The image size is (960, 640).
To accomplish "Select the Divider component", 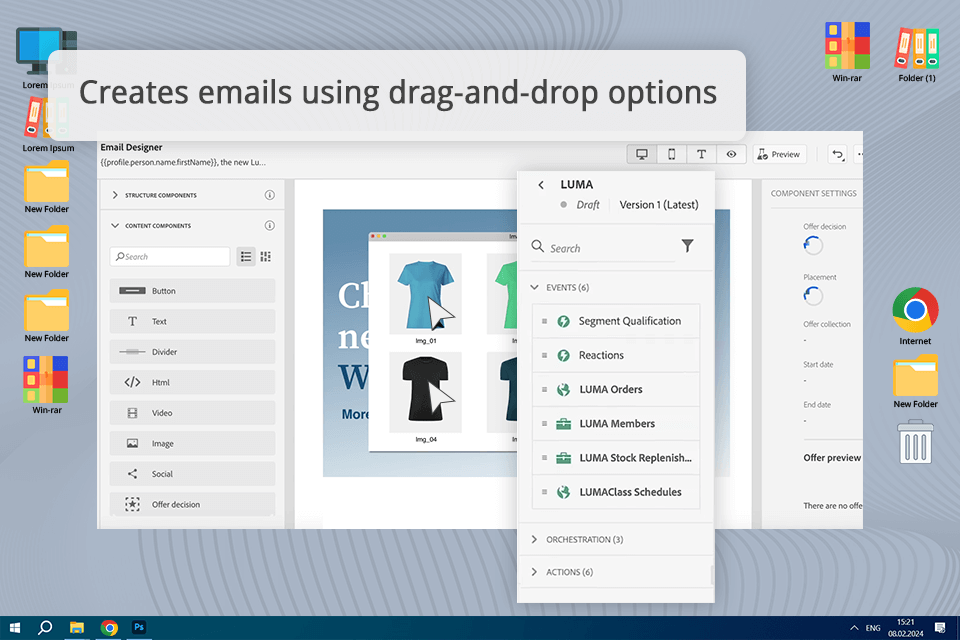I will pos(192,352).
